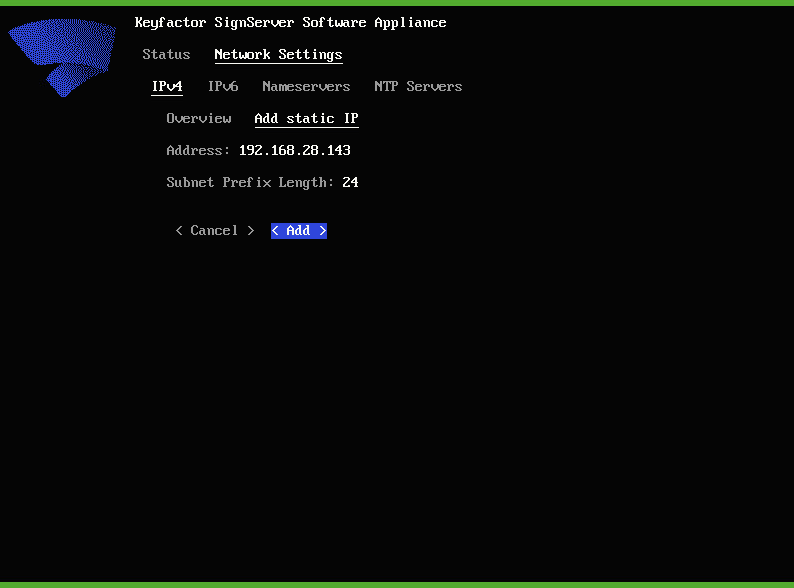Focus the Subnet Prefix Length value 24
Viewport: 794px width, 588px height.
pos(350,182)
